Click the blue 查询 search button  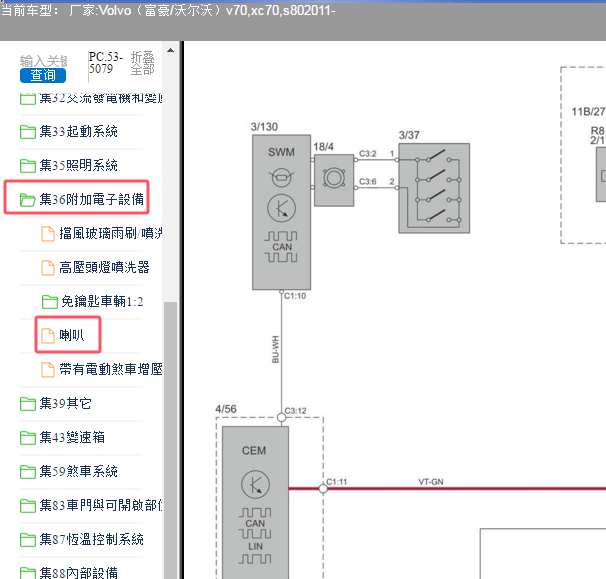click(43, 75)
